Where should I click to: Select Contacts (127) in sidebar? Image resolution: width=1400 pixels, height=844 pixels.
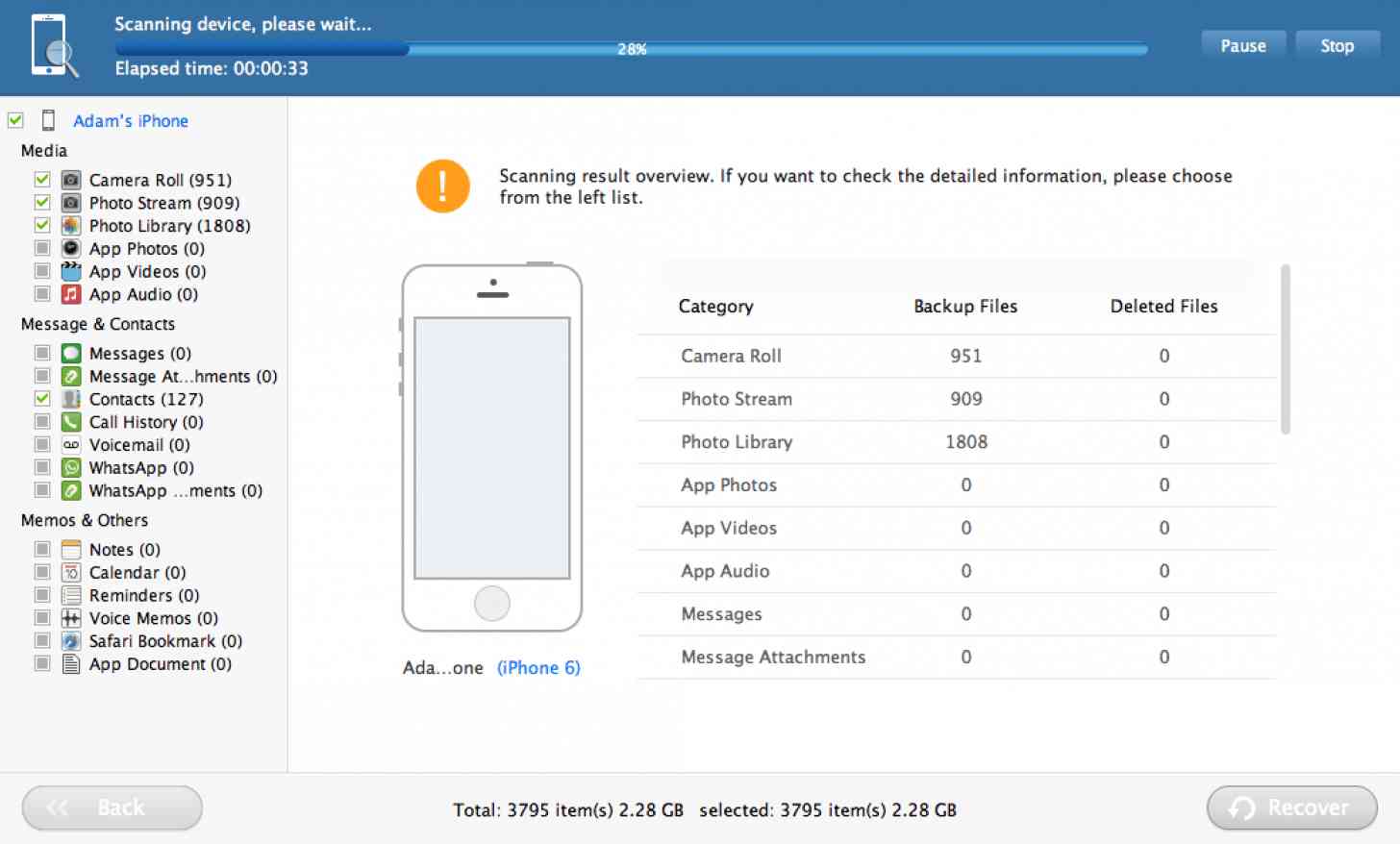tap(146, 399)
